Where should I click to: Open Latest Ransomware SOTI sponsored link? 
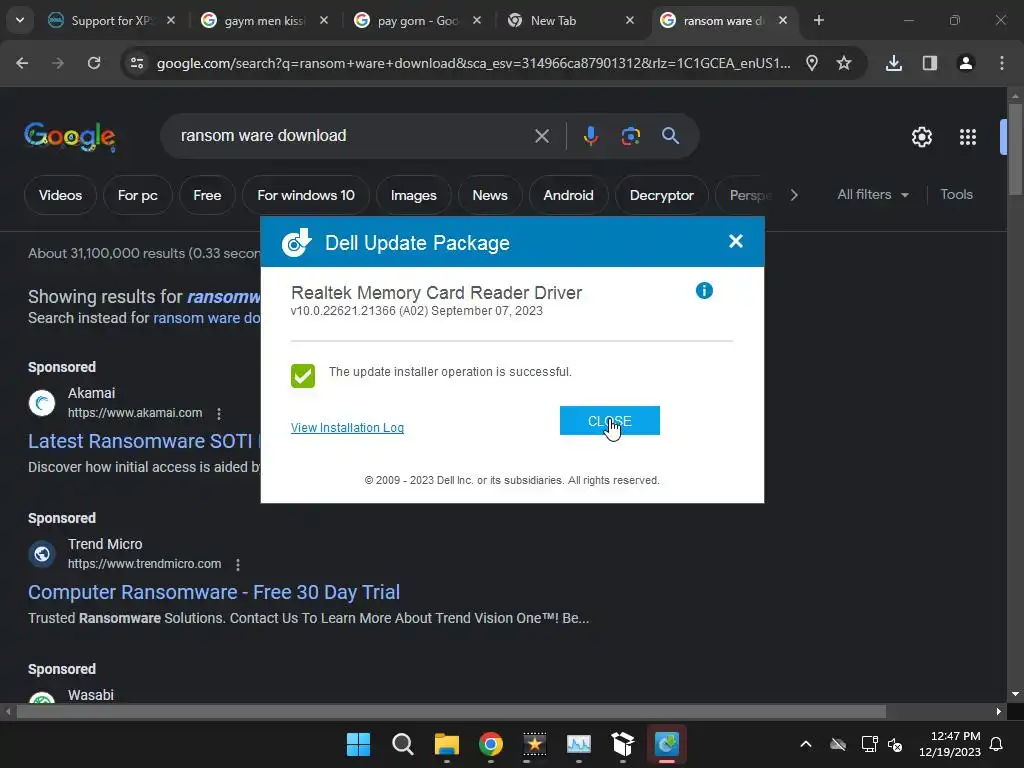pos(144,441)
